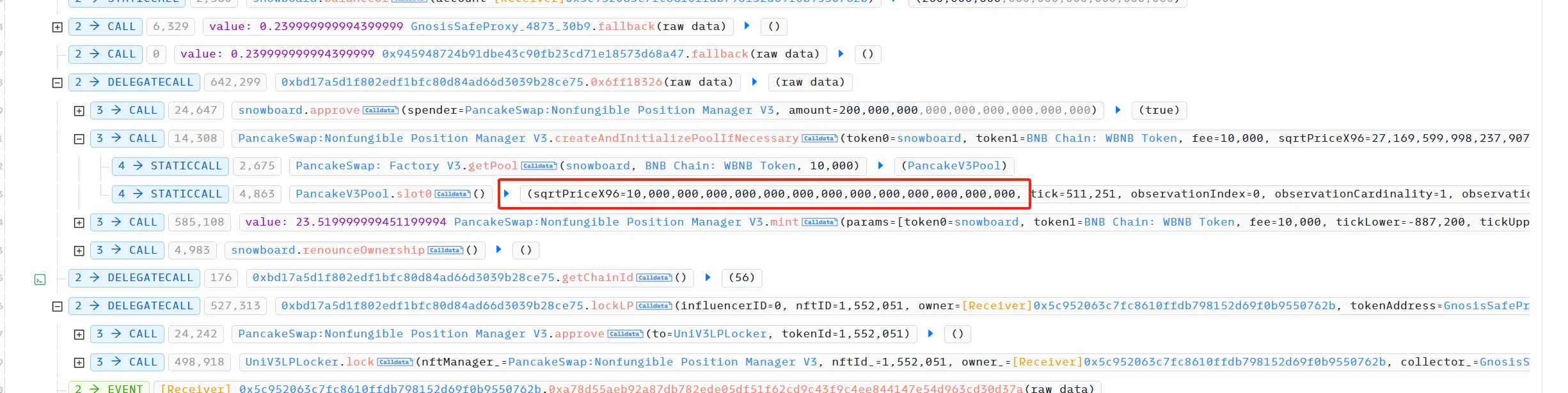Open Calldata icon next to renounceOwnership

[x=445, y=250]
